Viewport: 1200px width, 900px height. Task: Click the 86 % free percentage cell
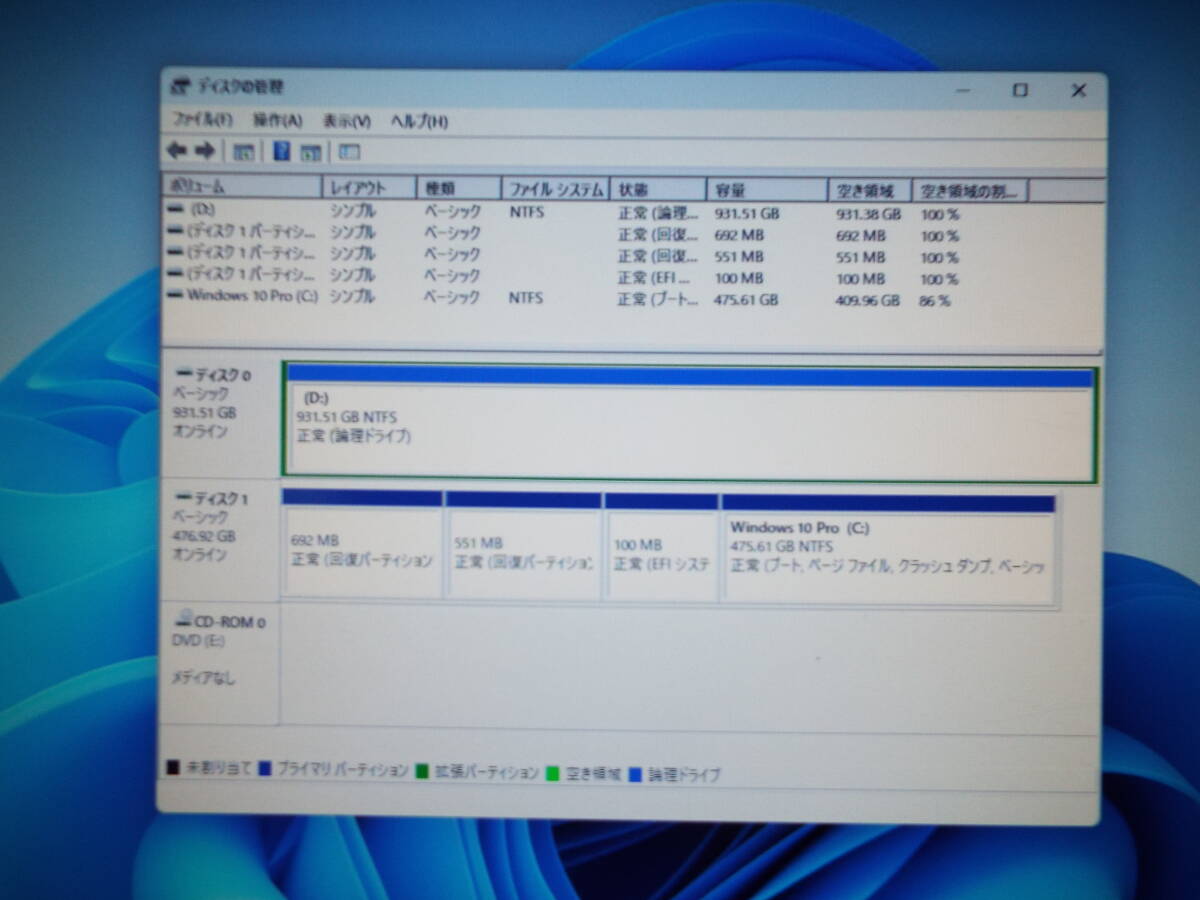(935, 300)
